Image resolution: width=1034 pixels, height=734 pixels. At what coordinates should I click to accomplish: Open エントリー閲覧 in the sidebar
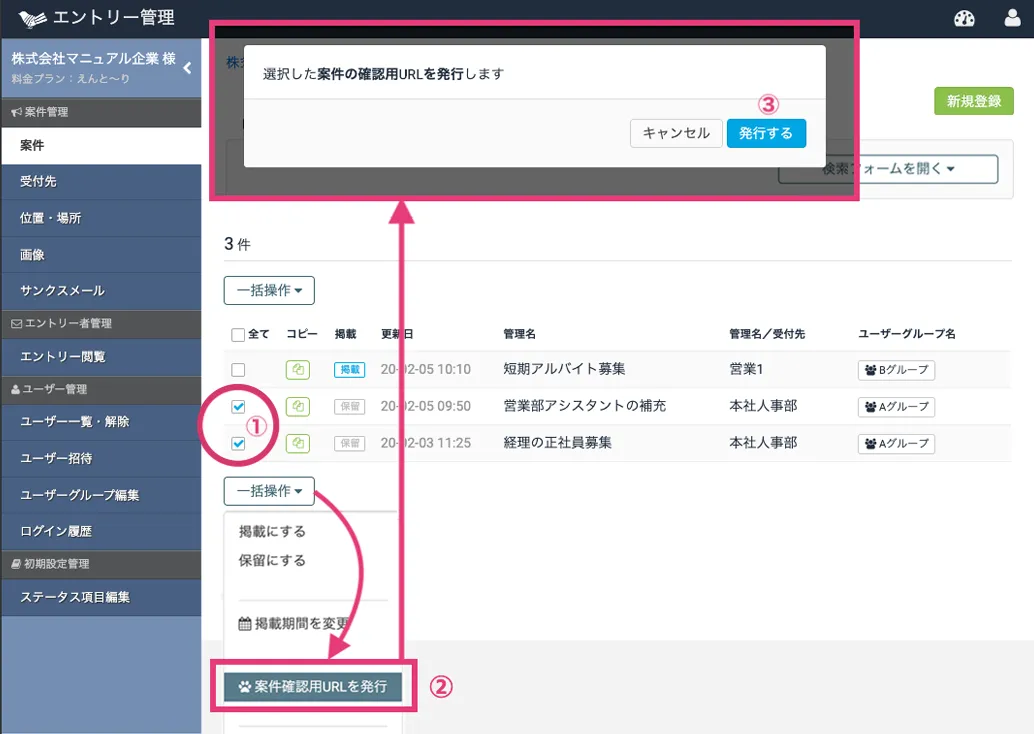pos(62,356)
